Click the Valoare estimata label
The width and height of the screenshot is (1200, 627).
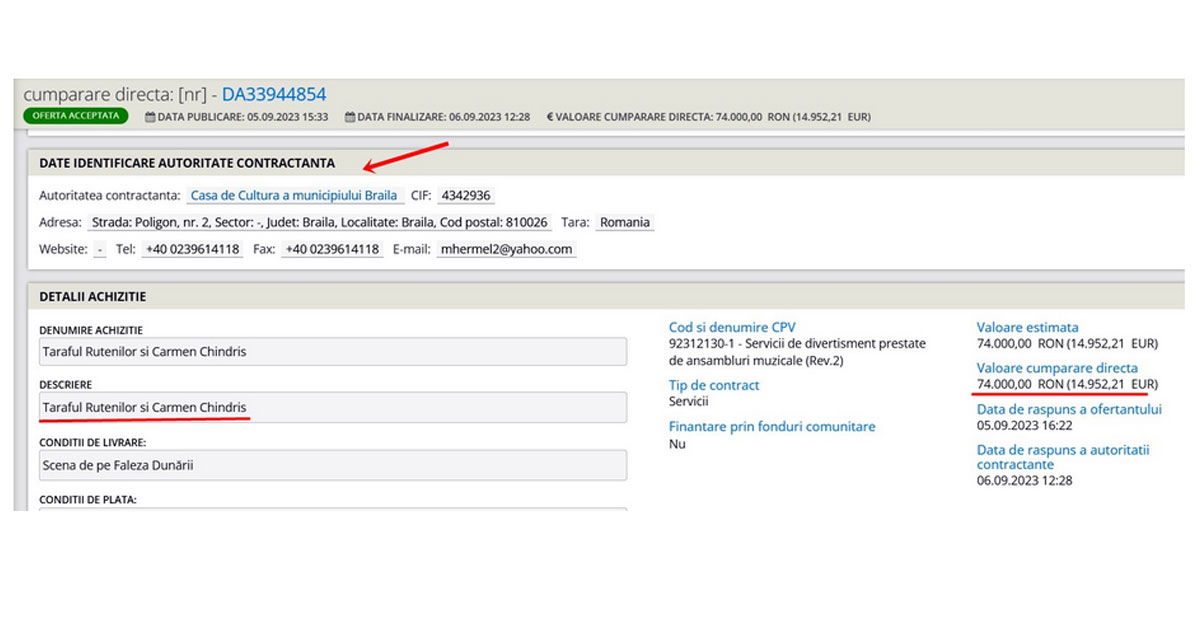click(x=1028, y=327)
